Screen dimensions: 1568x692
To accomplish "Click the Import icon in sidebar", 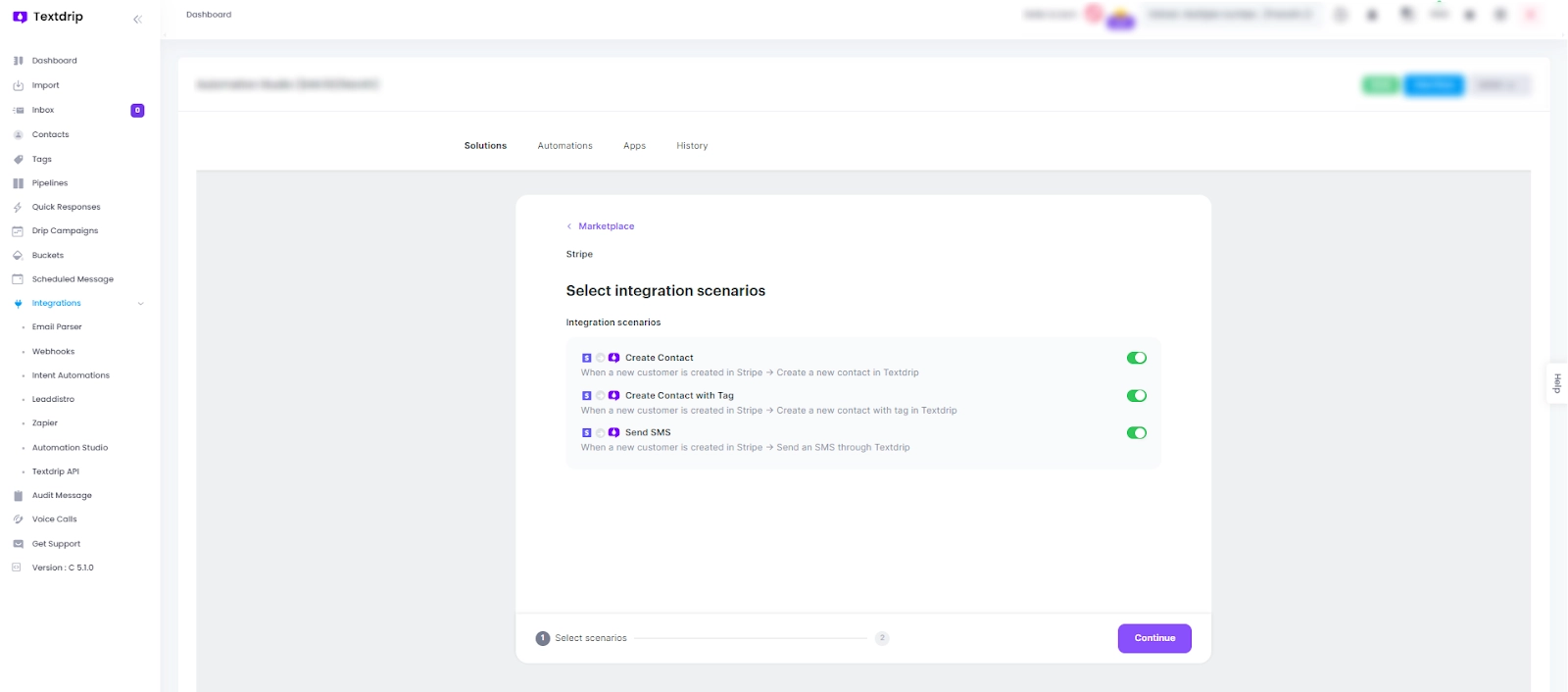I will coord(18,85).
